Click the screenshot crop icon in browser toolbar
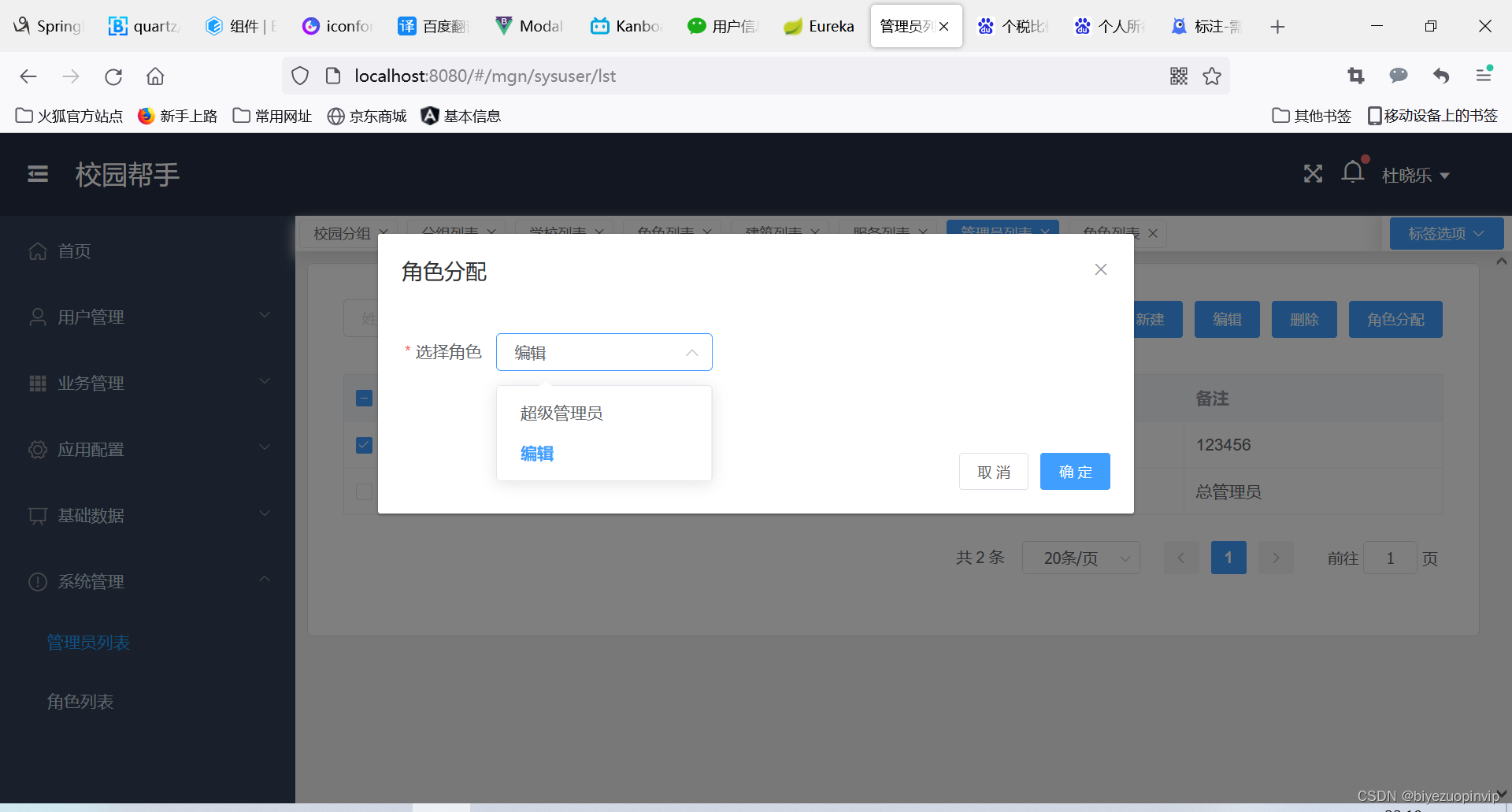Image resolution: width=1512 pixels, height=812 pixels. coord(1356,76)
